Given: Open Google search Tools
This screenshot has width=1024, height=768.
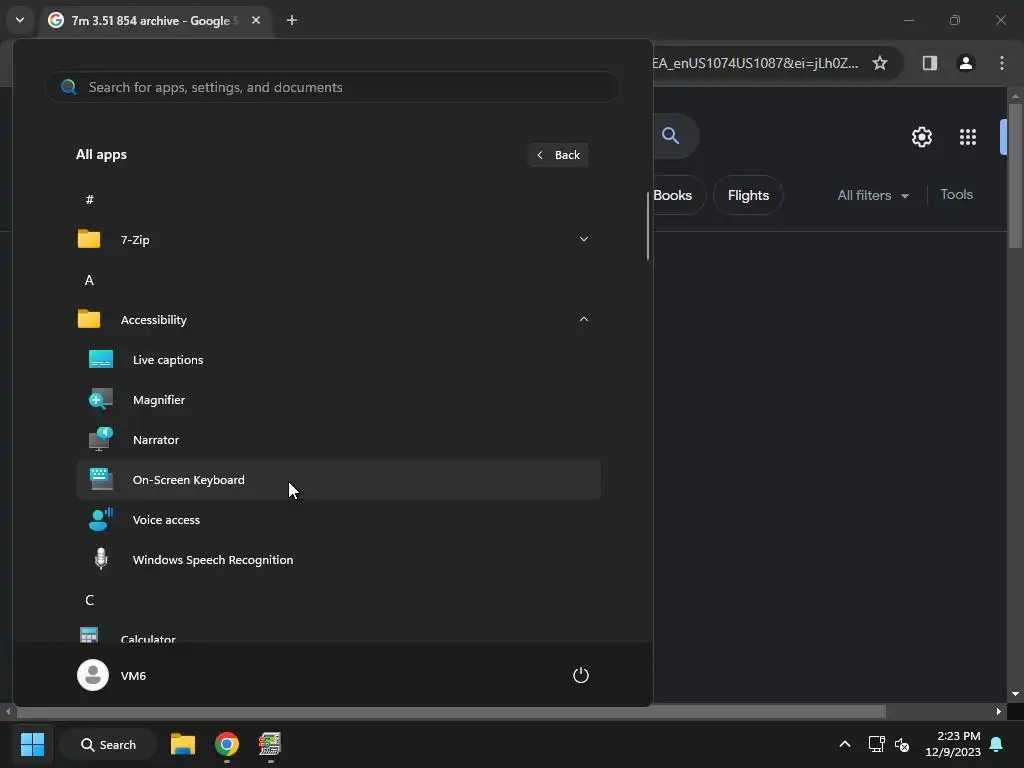Looking at the screenshot, I should click(x=956, y=194).
